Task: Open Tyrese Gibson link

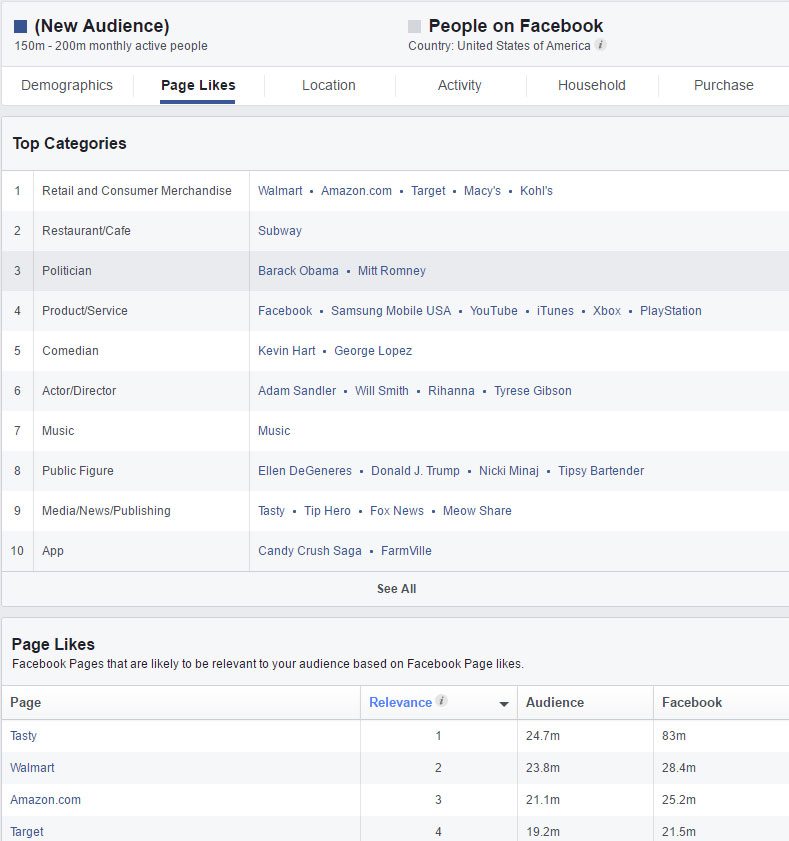Action: pos(533,391)
